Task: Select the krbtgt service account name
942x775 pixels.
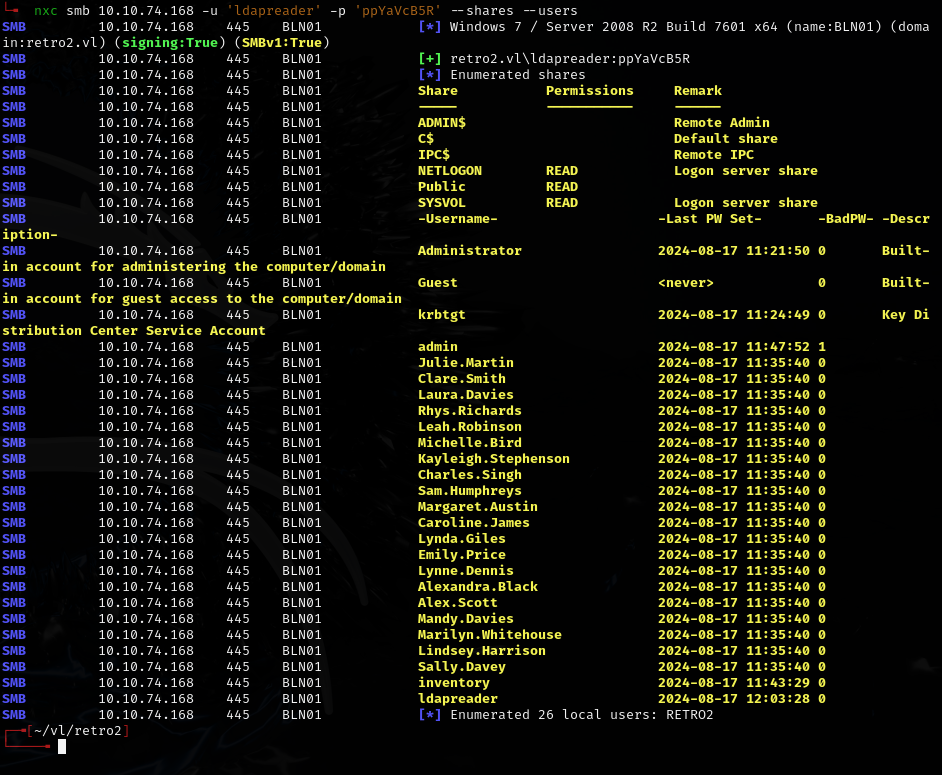Action: click(444, 314)
